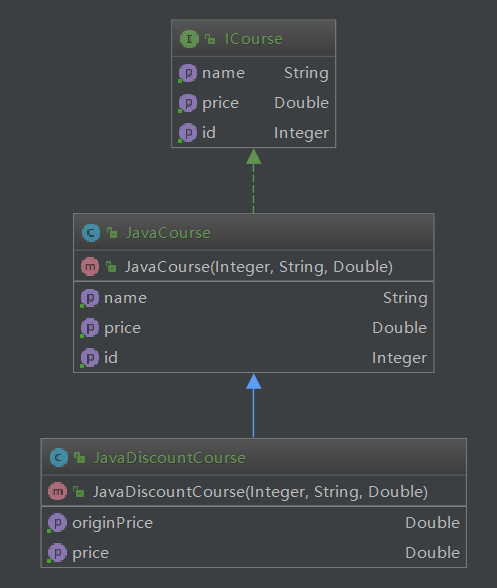
Task: Click the red method icon of JavaDiscountCourse constructor
Action: 57,492
